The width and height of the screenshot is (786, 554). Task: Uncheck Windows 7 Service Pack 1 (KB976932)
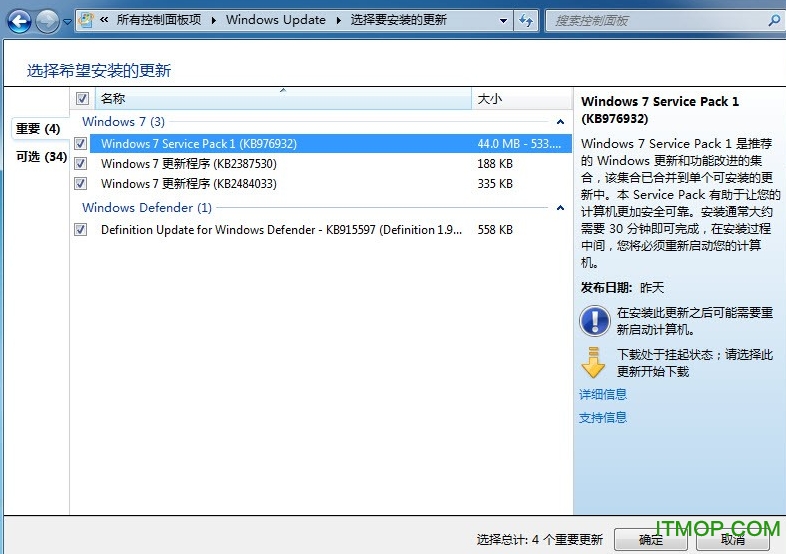coord(81,144)
